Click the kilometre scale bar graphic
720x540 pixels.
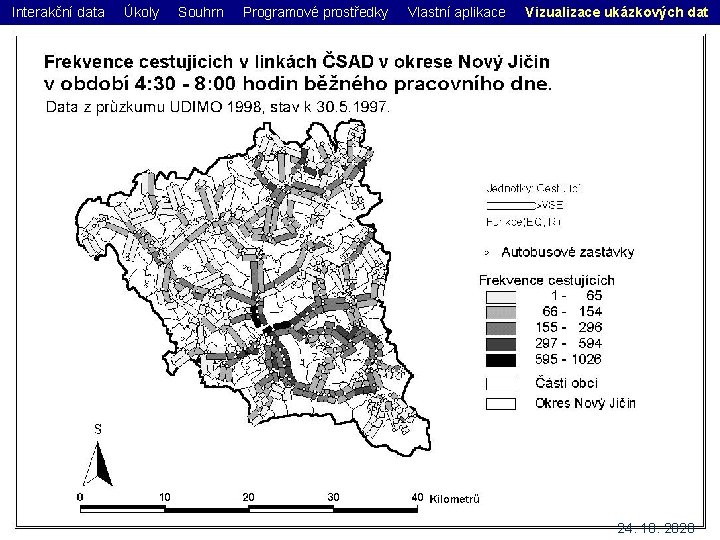(x=249, y=509)
